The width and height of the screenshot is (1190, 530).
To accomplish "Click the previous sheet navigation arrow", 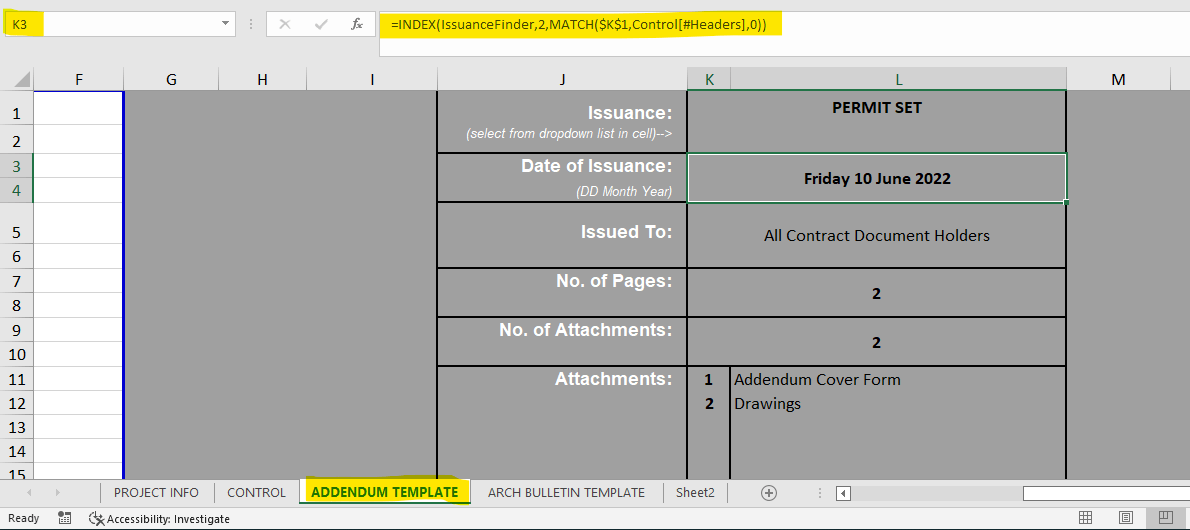I will pyautogui.click(x=30, y=493).
